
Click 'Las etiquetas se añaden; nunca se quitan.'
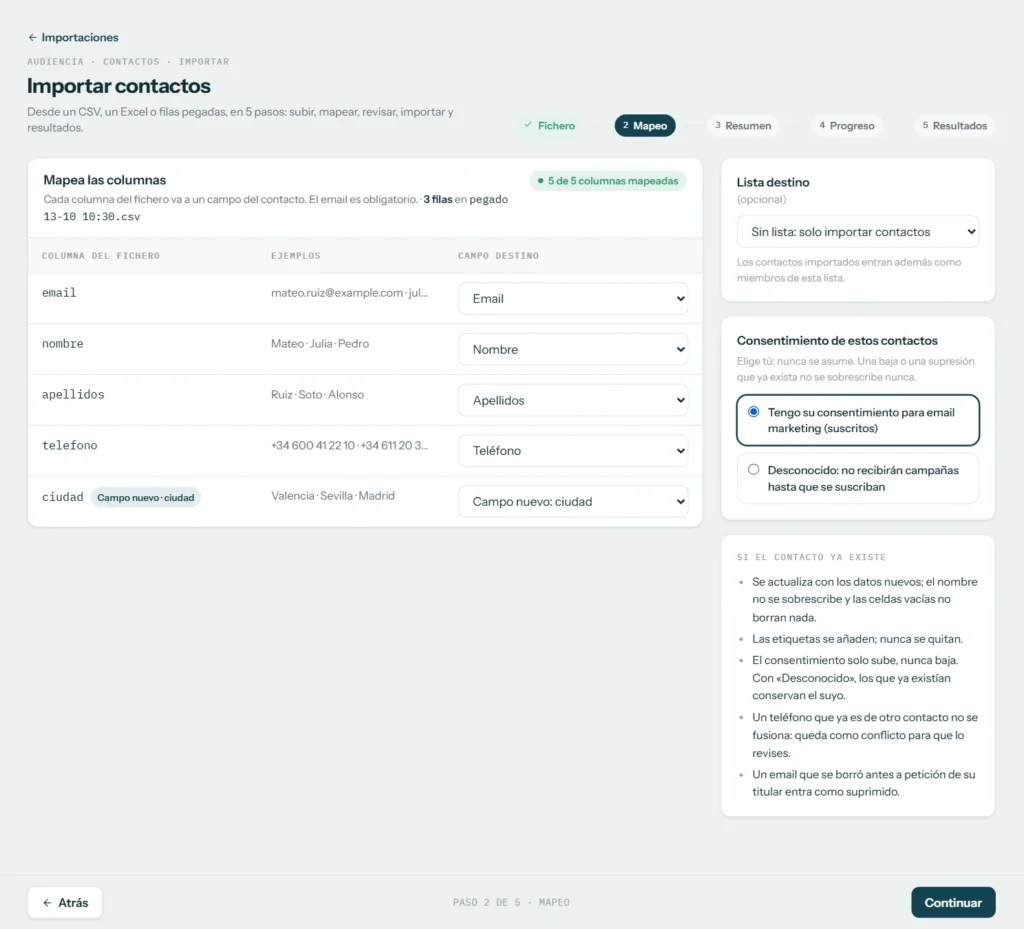click(857, 638)
